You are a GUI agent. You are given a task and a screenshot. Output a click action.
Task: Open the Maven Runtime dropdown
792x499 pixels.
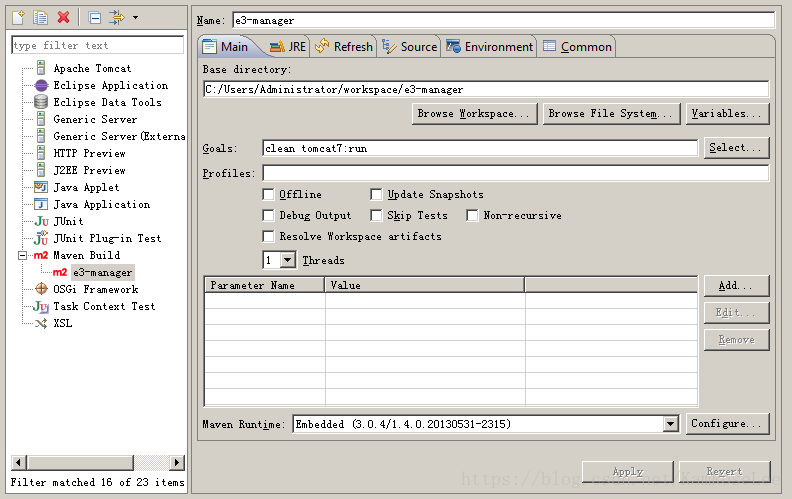670,424
